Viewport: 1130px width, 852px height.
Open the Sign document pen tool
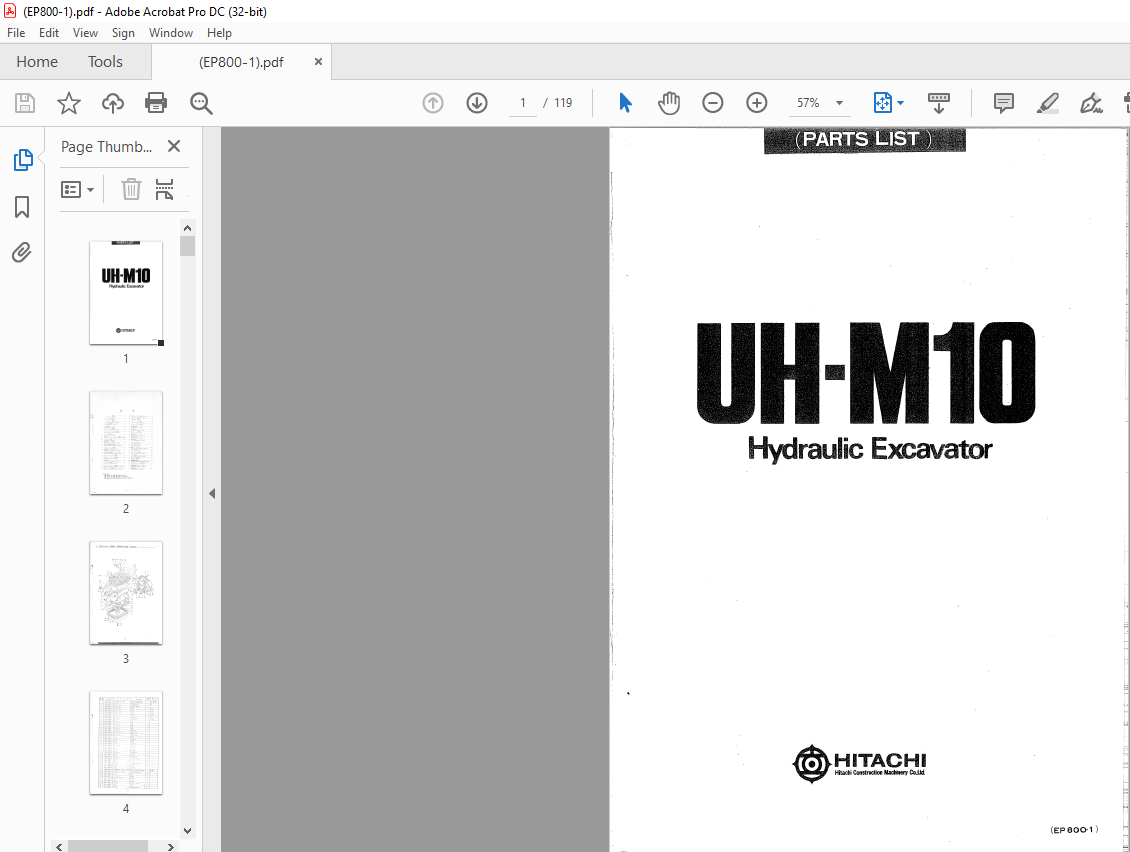1091,103
